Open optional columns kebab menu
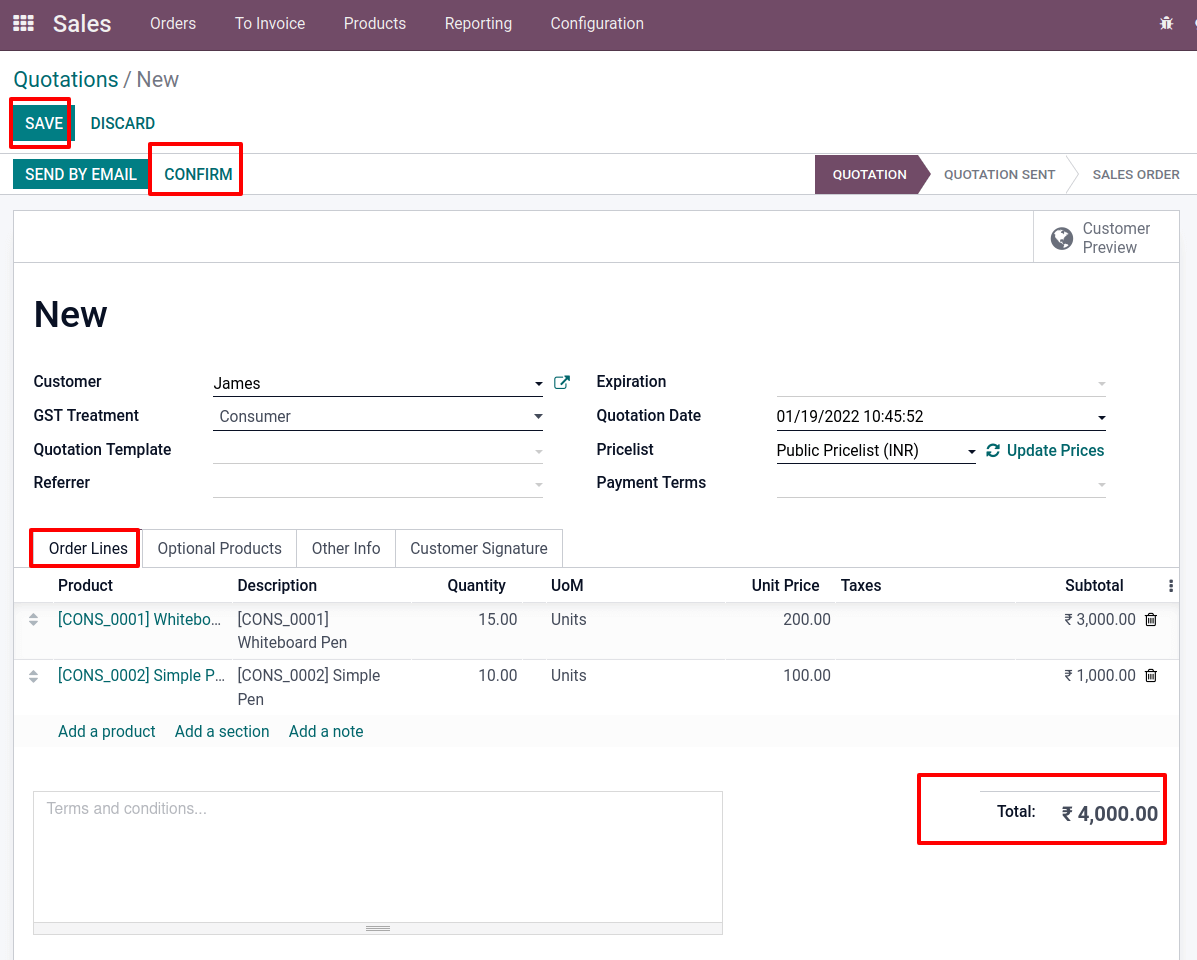The image size is (1197, 960). tap(1170, 586)
